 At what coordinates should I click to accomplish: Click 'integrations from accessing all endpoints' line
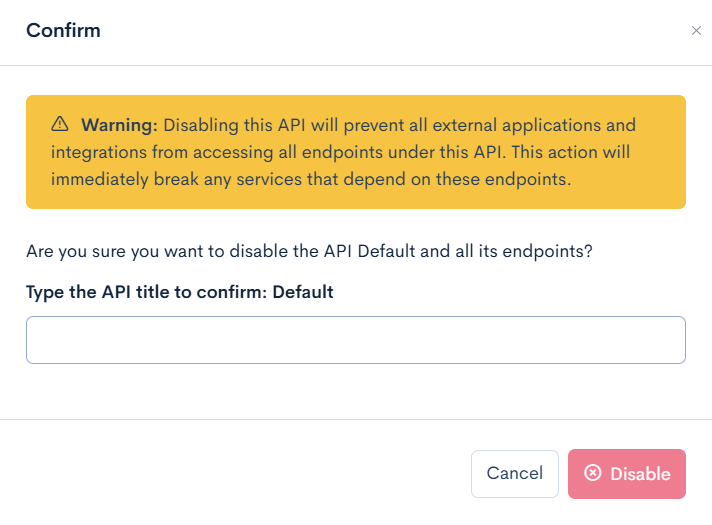(200, 152)
